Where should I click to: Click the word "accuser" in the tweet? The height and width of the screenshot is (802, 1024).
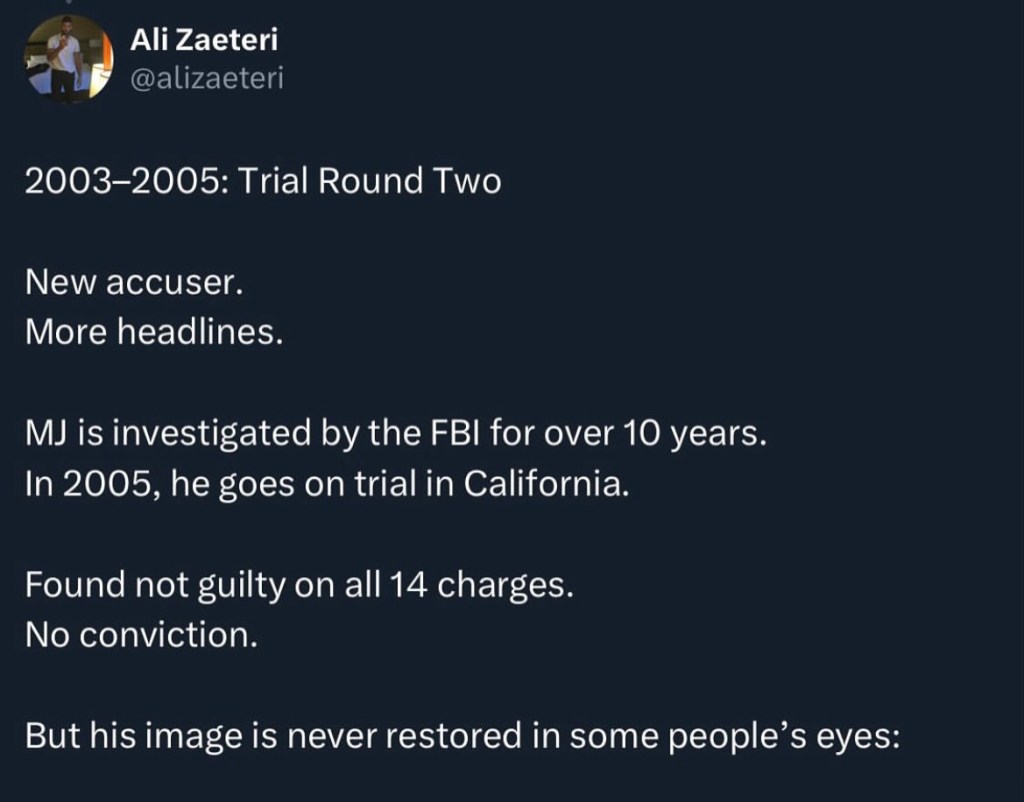point(173,283)
